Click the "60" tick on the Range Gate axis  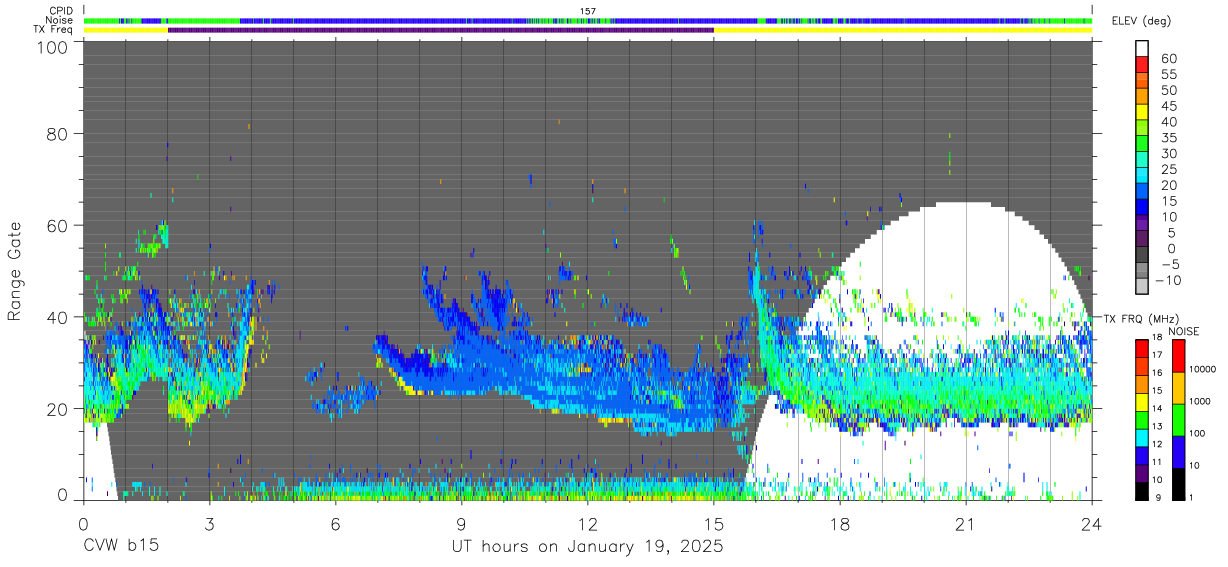tap(56, 226)
